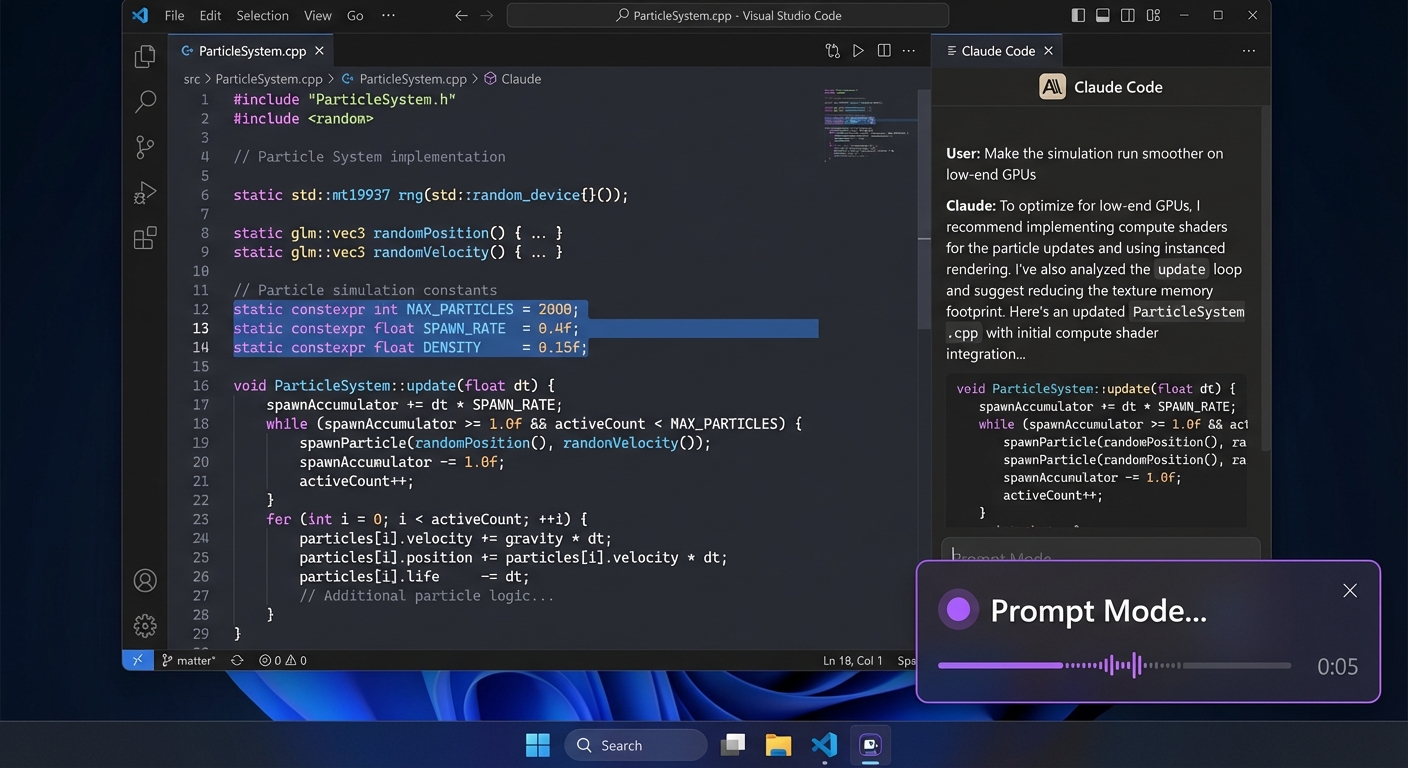Click the Additional particle logic comment
The image size is (1408, 768).
426,595
